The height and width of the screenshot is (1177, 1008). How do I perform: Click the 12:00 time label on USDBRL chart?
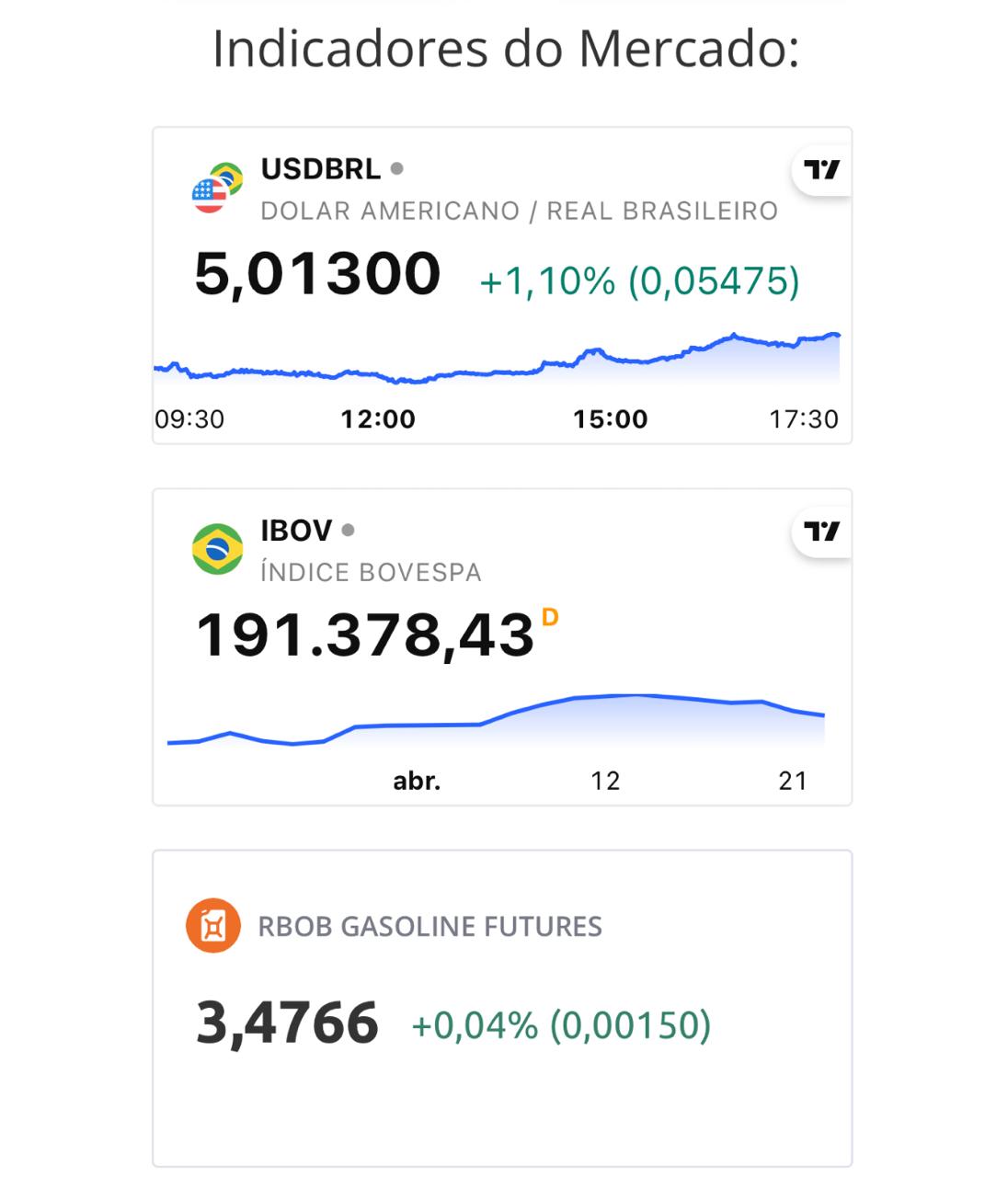[x=378, y=419]
